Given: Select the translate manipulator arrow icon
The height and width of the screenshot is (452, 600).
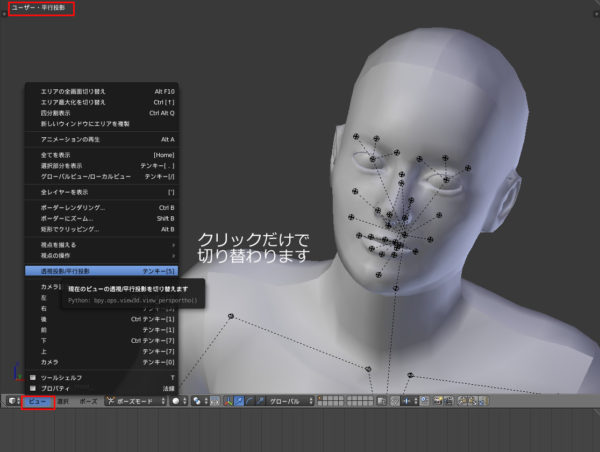Looking at the screenshot, I should pos(238,400).
